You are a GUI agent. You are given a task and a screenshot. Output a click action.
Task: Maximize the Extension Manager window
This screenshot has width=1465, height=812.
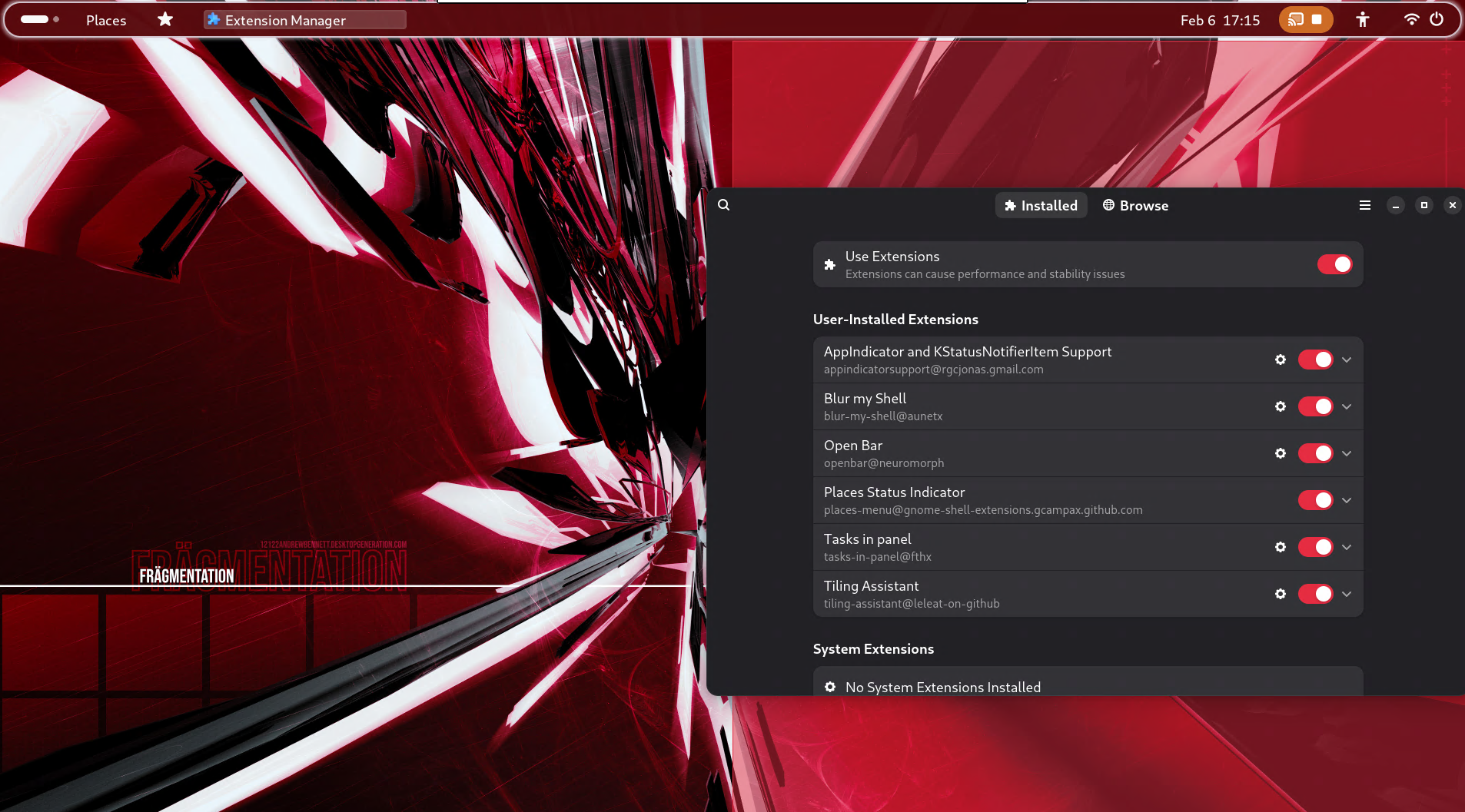click(x=1424, y=205)
